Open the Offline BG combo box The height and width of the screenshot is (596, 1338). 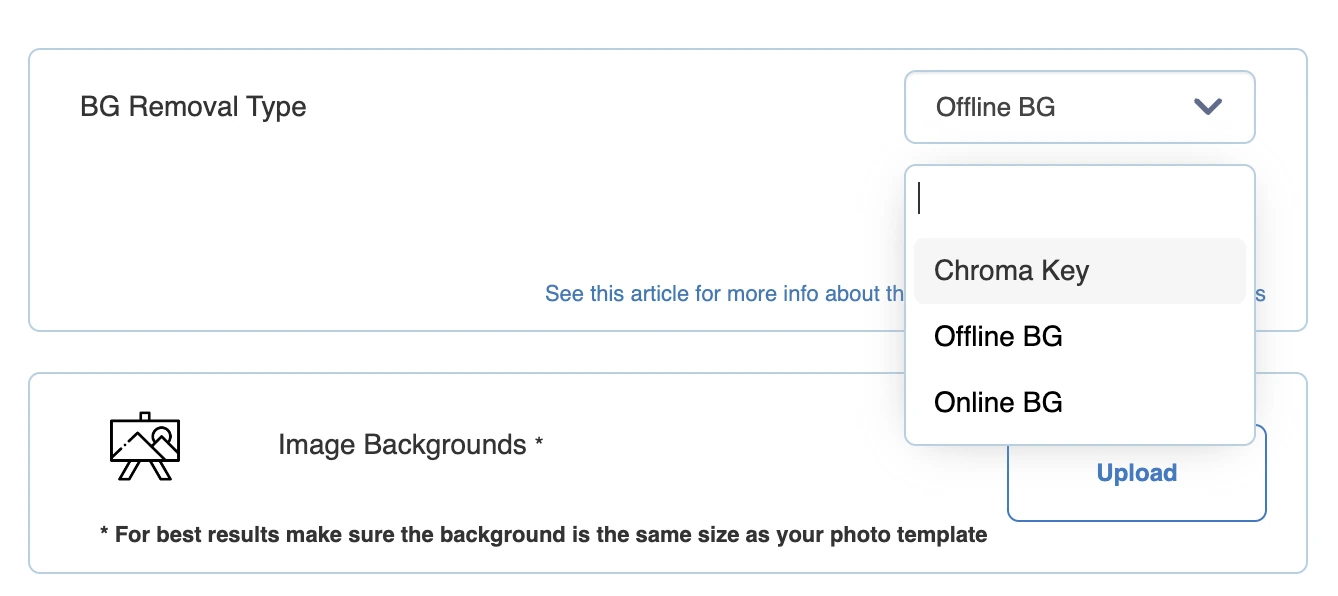(x=1079, y=107)
